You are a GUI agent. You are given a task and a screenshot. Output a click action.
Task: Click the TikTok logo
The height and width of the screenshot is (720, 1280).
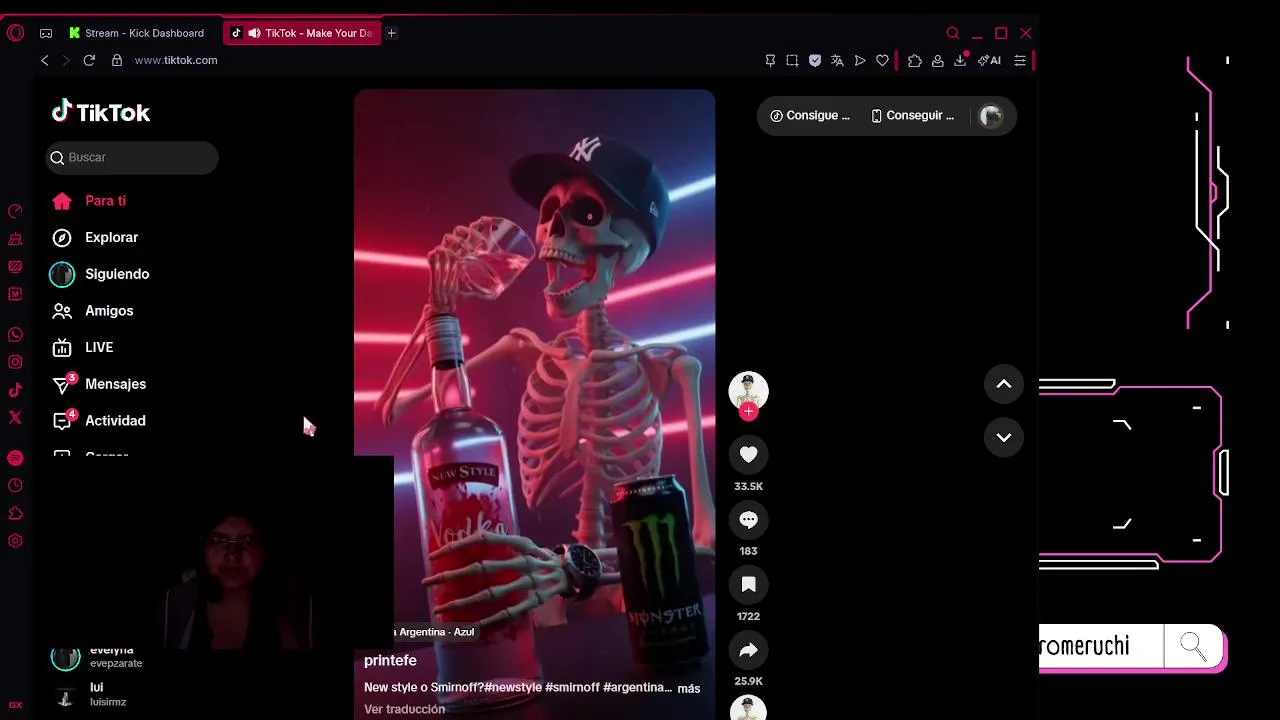coord(101,112)
